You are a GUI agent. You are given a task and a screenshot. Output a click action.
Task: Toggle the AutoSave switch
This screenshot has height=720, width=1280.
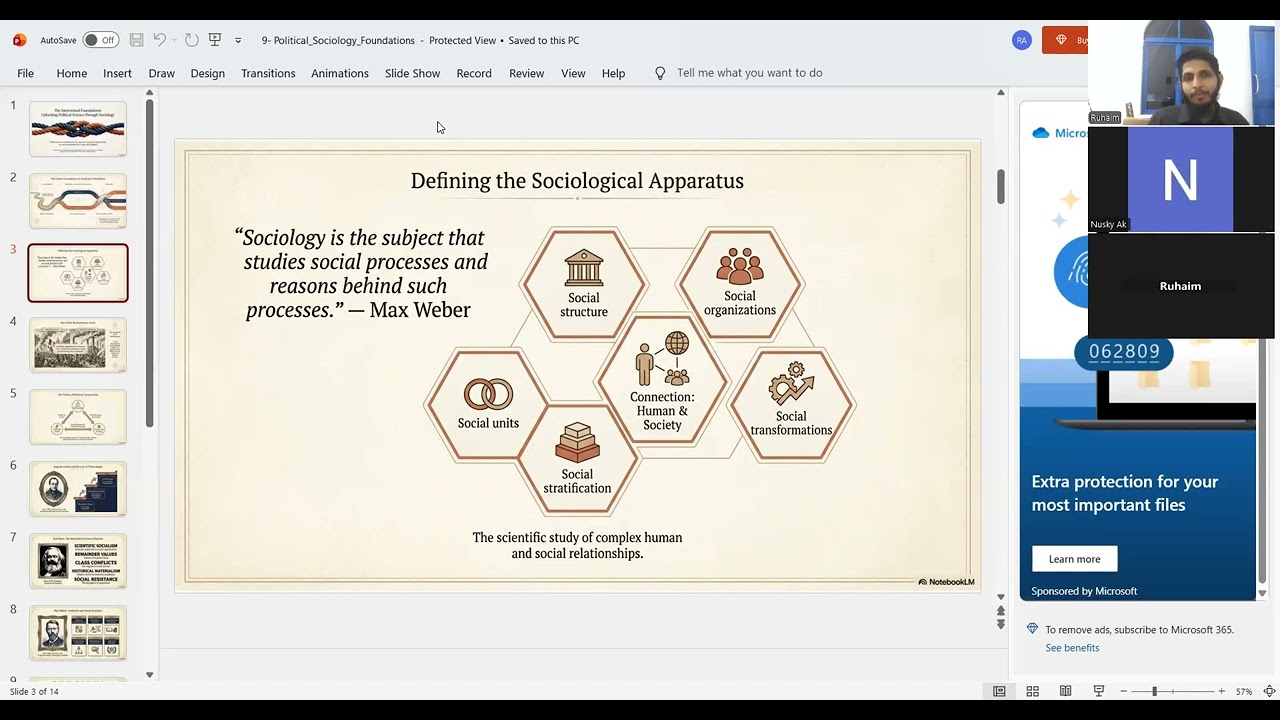click(101, 40)
